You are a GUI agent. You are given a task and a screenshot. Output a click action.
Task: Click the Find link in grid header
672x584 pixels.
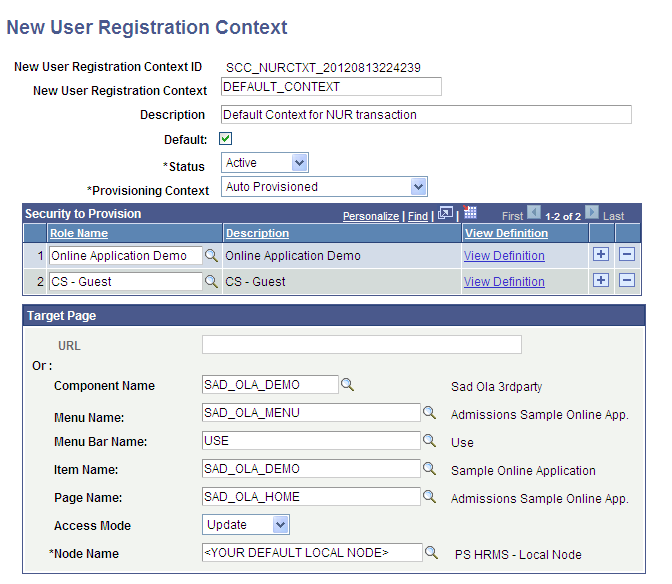point(418,216)
